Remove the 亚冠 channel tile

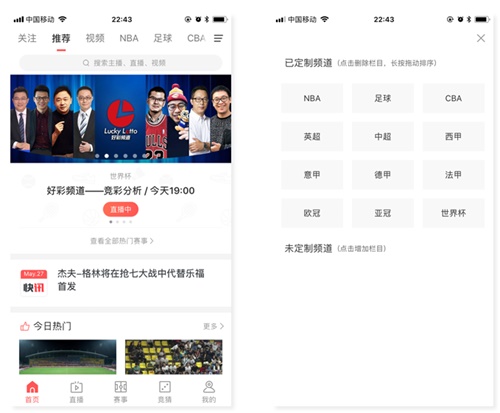(x=383, y=213)
